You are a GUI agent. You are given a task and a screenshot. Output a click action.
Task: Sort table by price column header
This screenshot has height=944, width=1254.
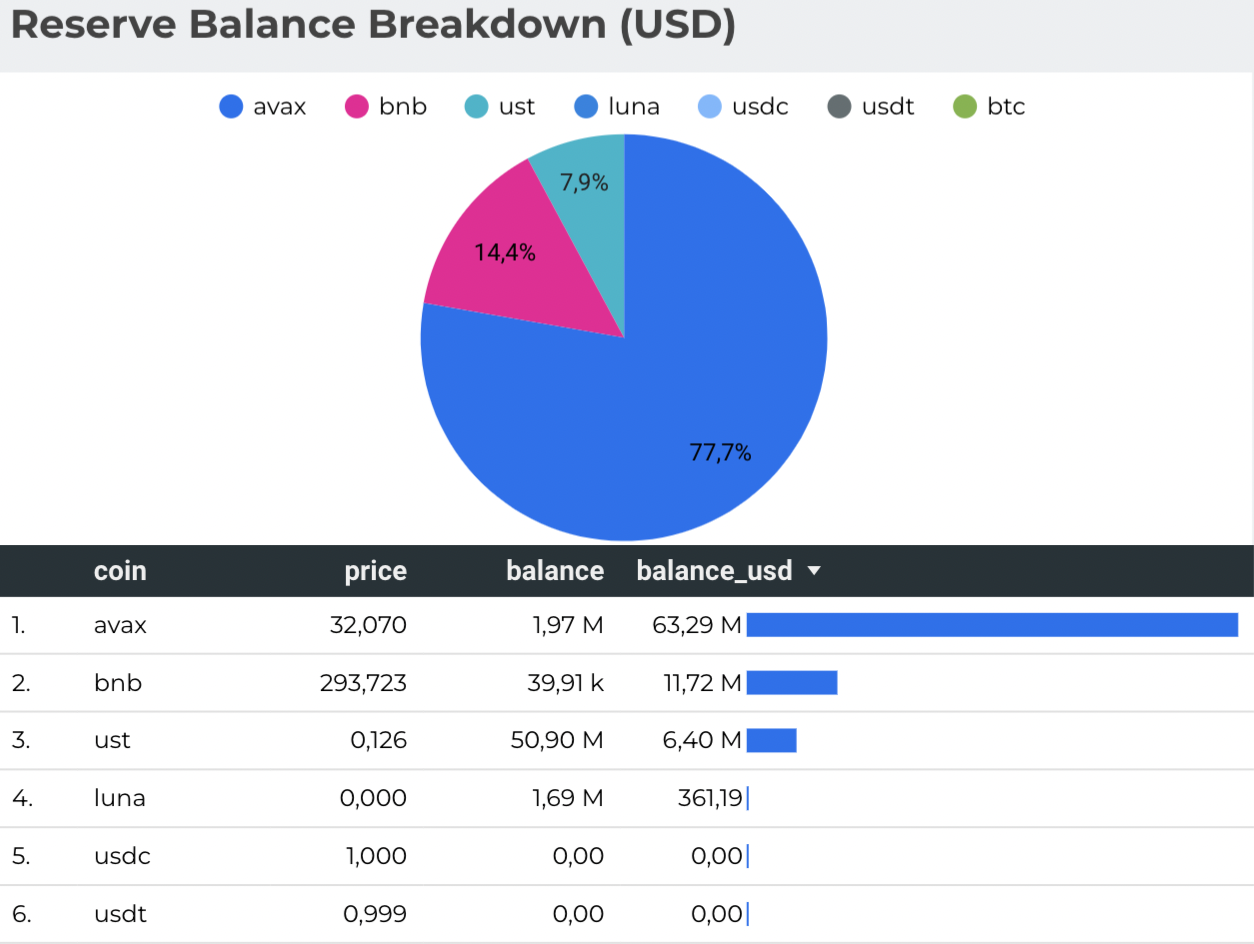(375, 571)
